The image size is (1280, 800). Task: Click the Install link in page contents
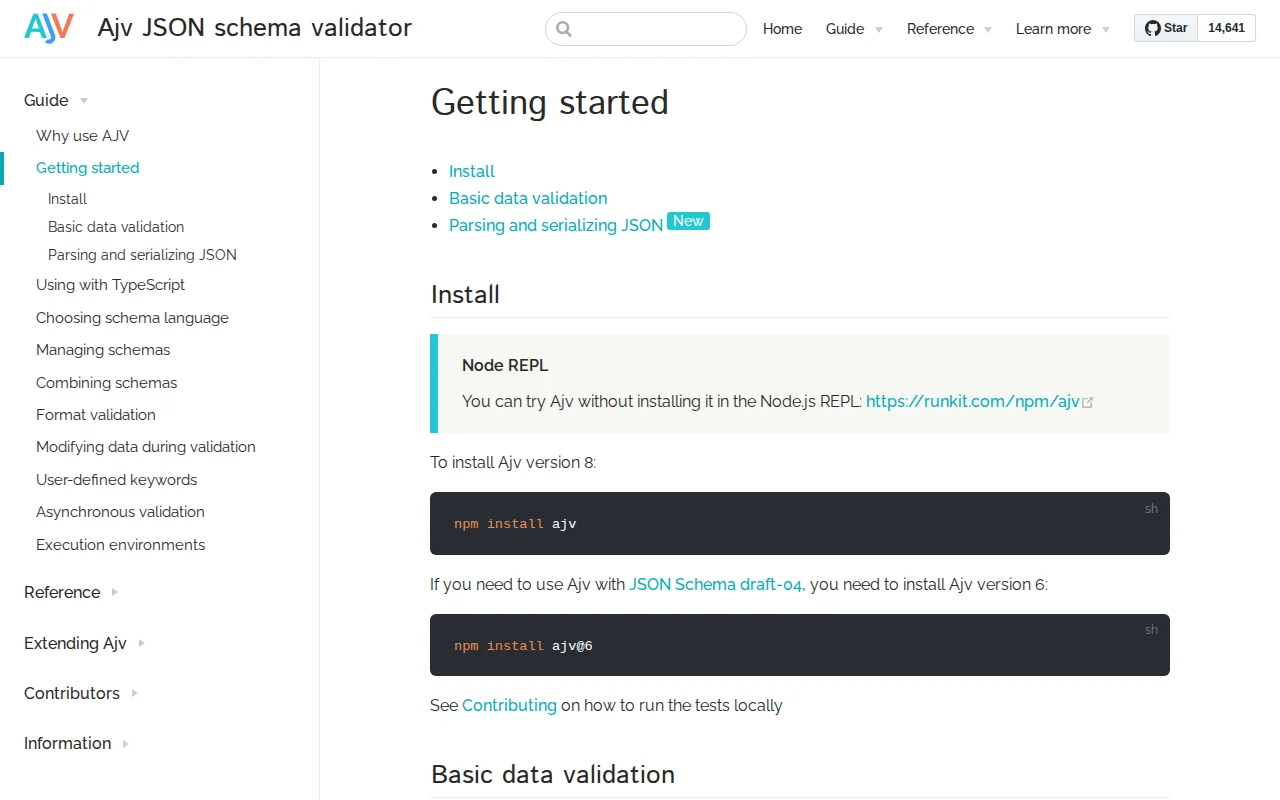(472, 171)
